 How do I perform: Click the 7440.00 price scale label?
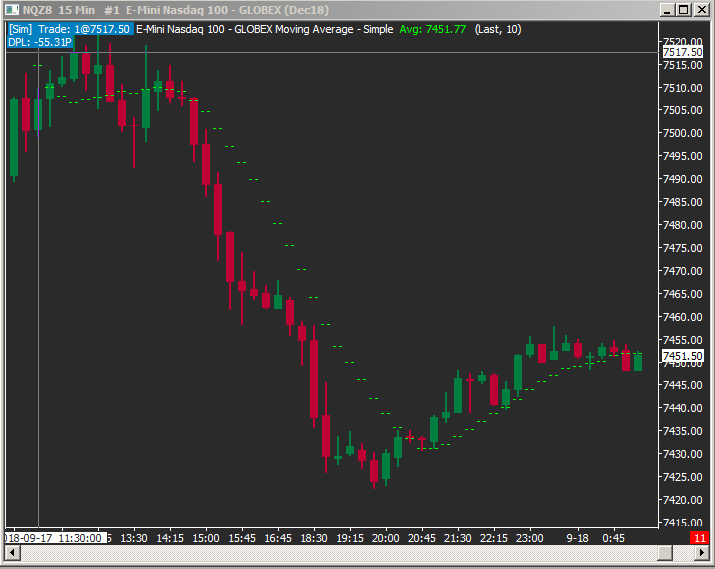682,408
